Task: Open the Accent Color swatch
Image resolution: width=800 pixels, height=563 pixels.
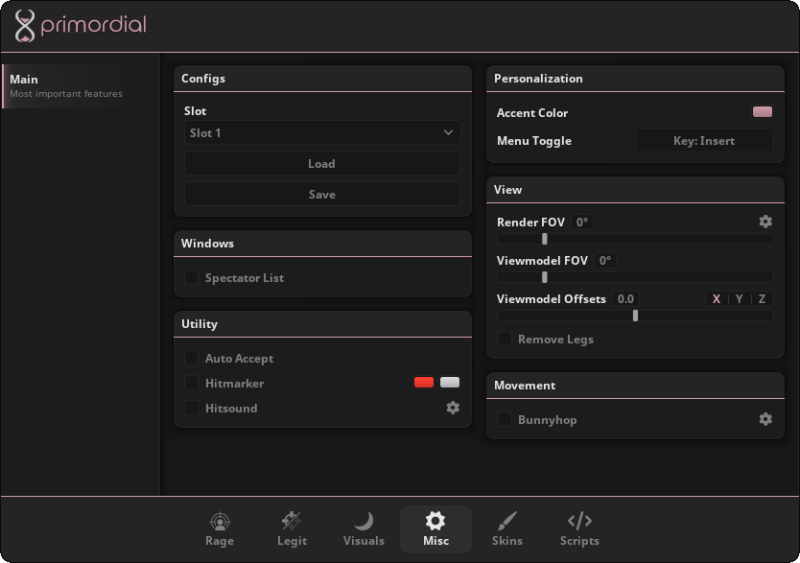Action: [762, 112]
